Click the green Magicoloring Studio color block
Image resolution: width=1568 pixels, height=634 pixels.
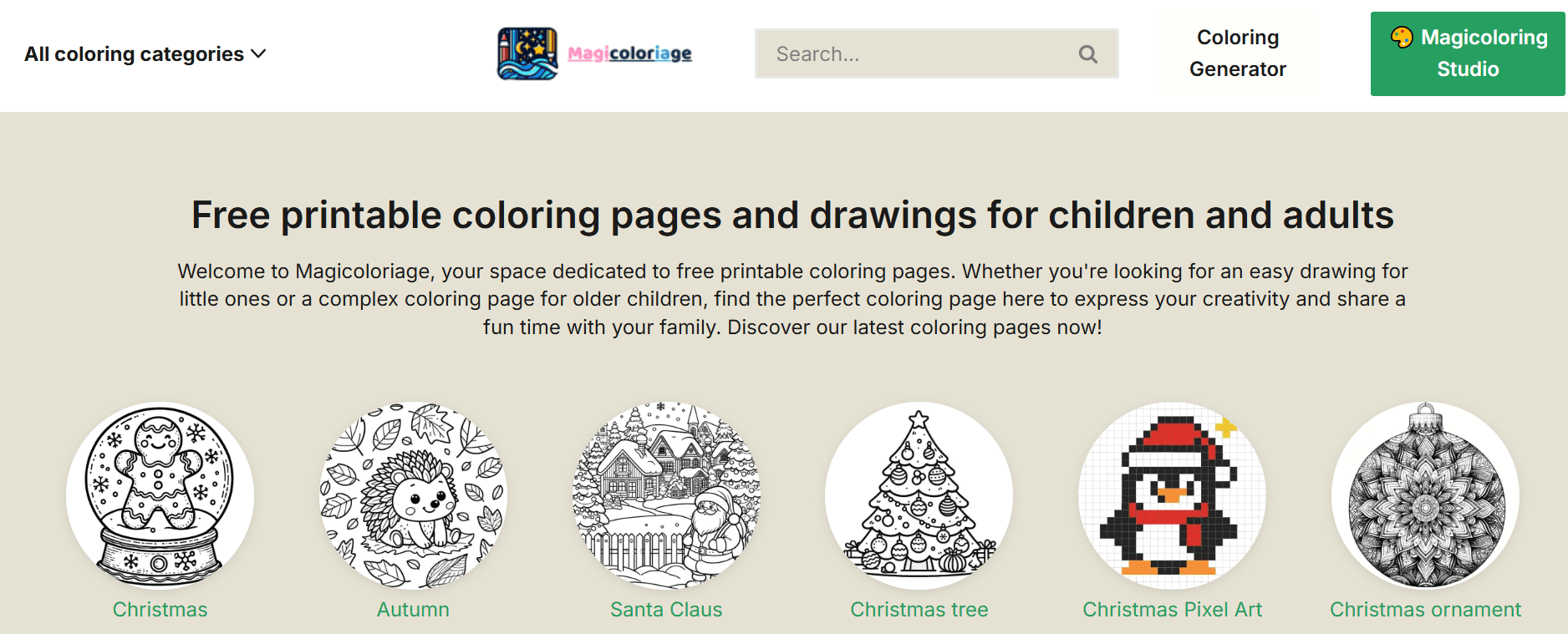point(1468,53)
